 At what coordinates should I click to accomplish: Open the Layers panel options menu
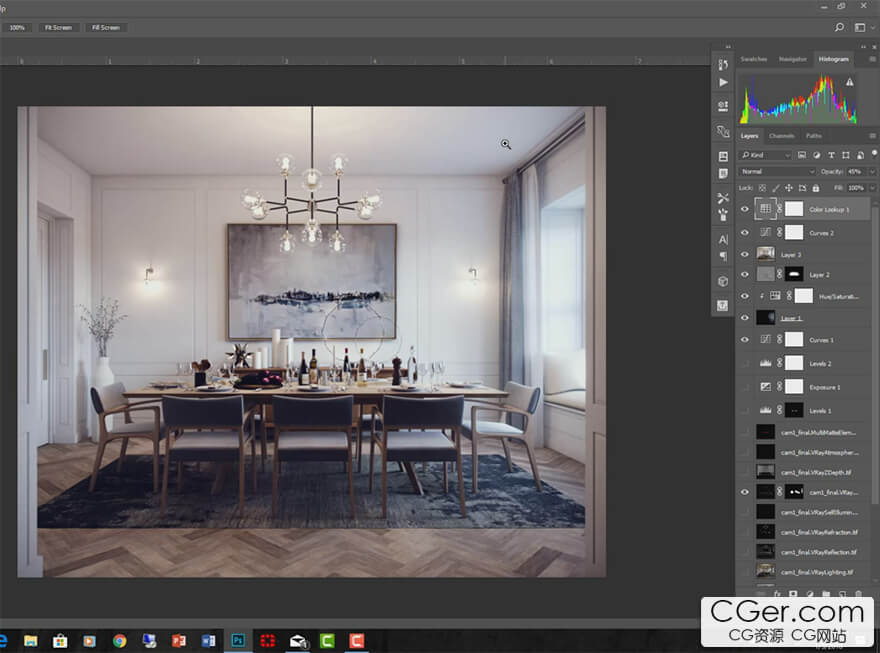(x=872, y=136)
